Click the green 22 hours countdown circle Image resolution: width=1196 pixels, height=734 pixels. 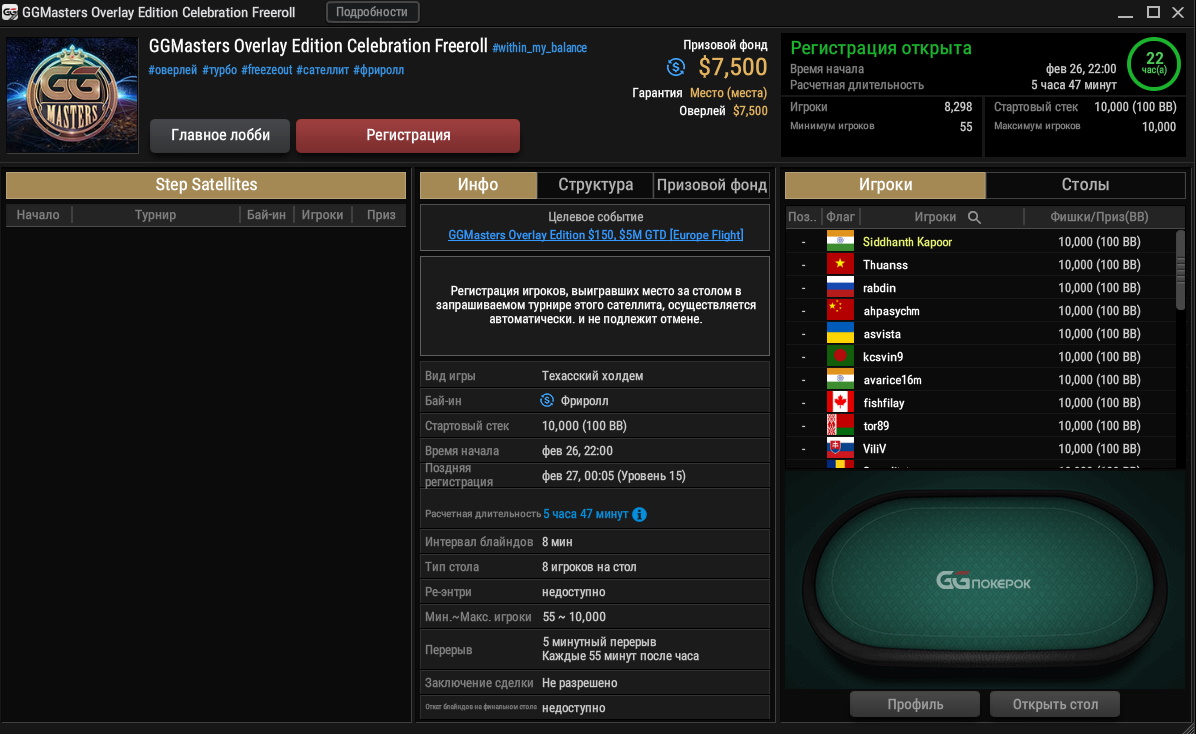[x=1154, y=63]
